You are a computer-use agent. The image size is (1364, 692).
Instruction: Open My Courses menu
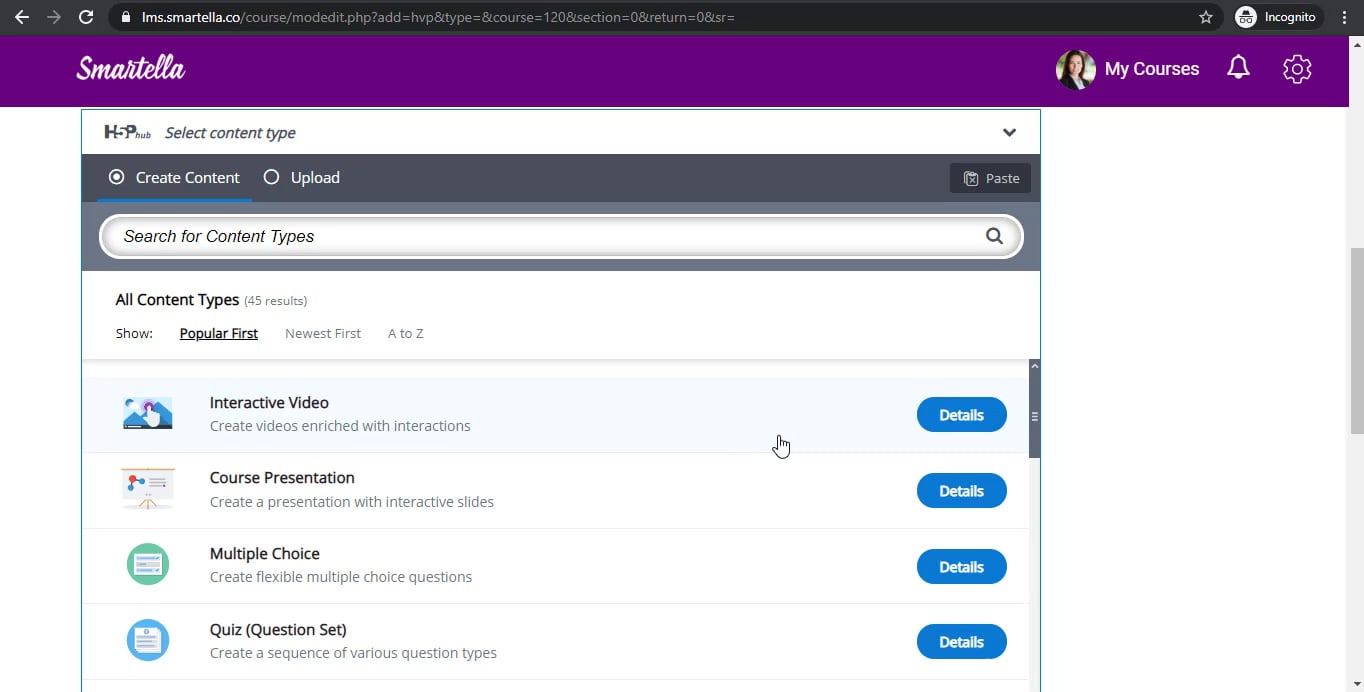click(x=1152, y=69)
